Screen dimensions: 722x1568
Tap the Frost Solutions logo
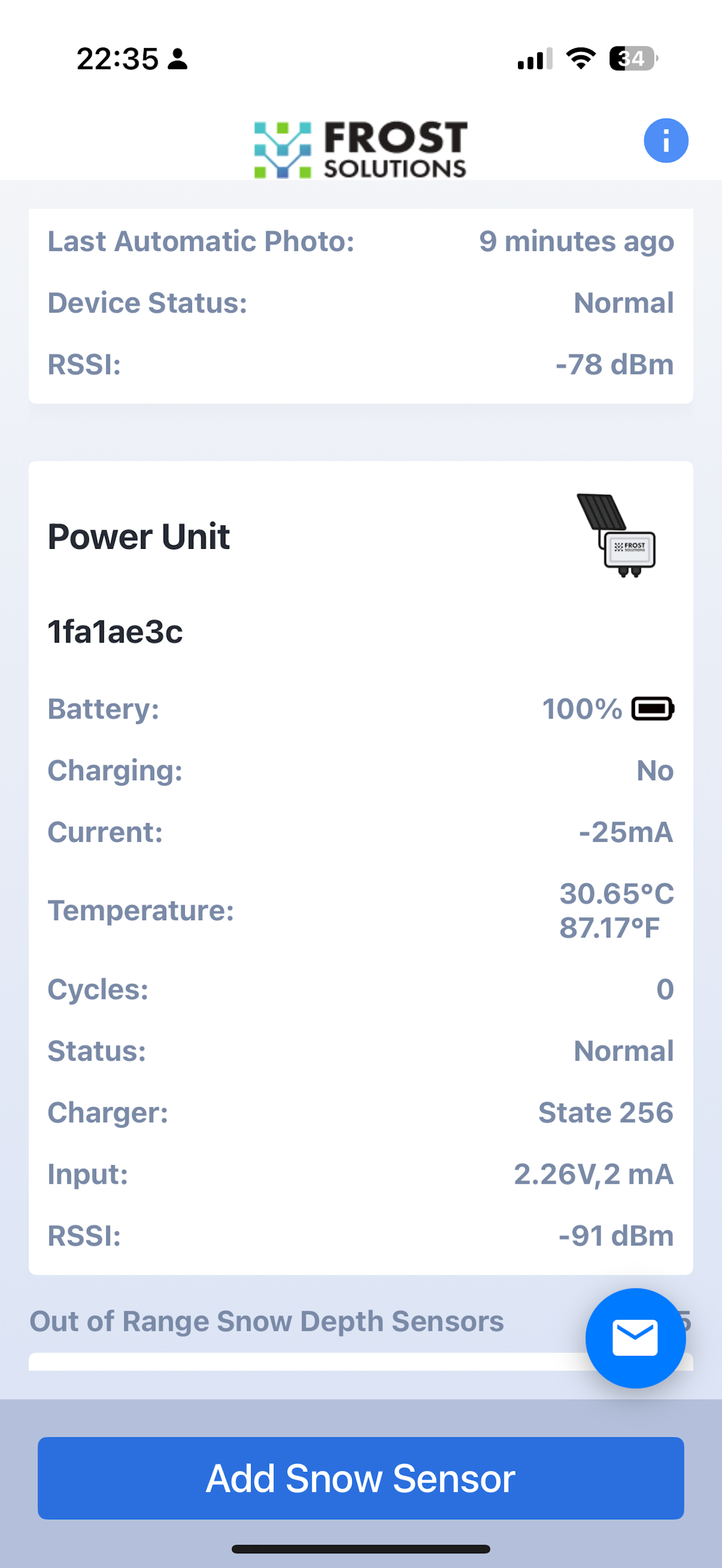[360, 150]
